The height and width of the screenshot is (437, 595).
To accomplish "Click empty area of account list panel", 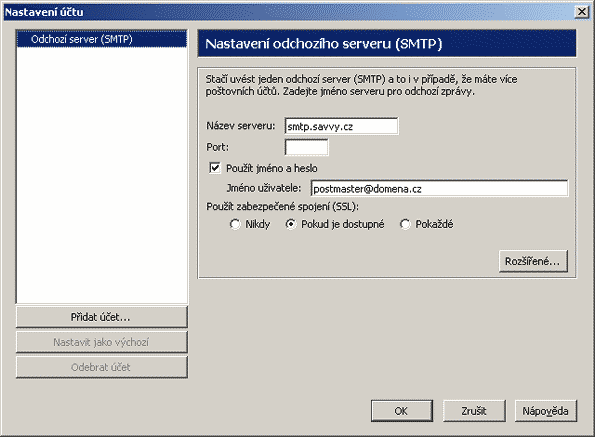I will click(x=102, y=174).
